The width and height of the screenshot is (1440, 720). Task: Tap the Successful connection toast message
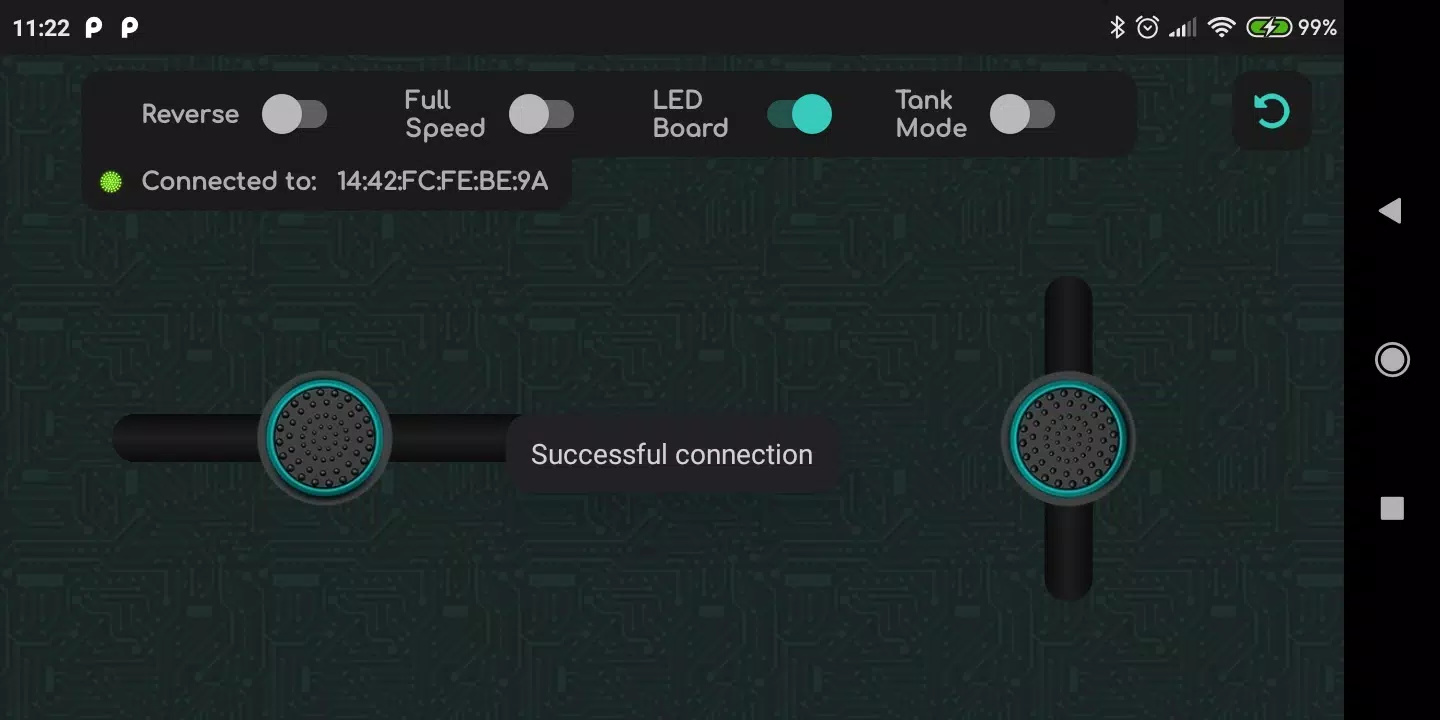[x=672, y=455]
